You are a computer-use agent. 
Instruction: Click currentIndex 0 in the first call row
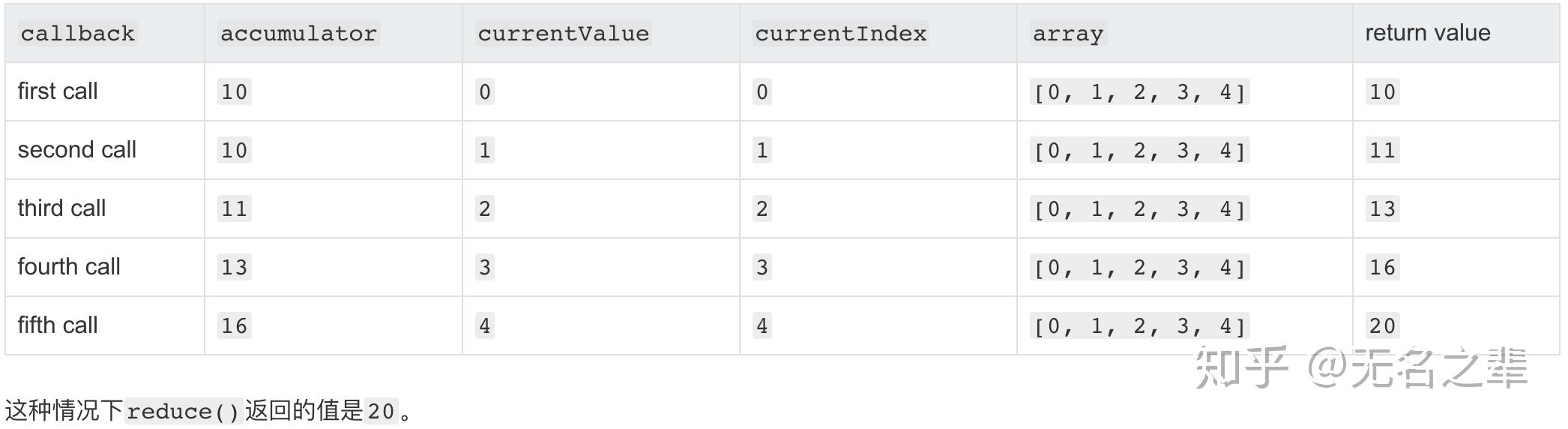pyautogui.click(x=762, y=92)
